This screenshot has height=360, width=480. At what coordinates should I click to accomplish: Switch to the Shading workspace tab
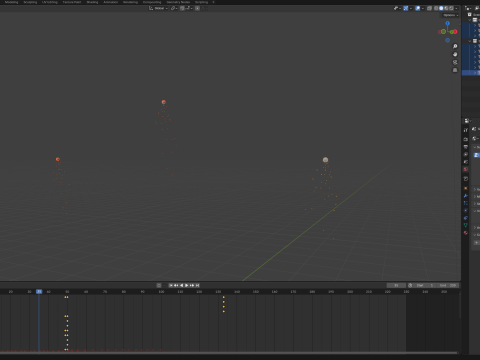pyautogui.click(x=92, y=2)
